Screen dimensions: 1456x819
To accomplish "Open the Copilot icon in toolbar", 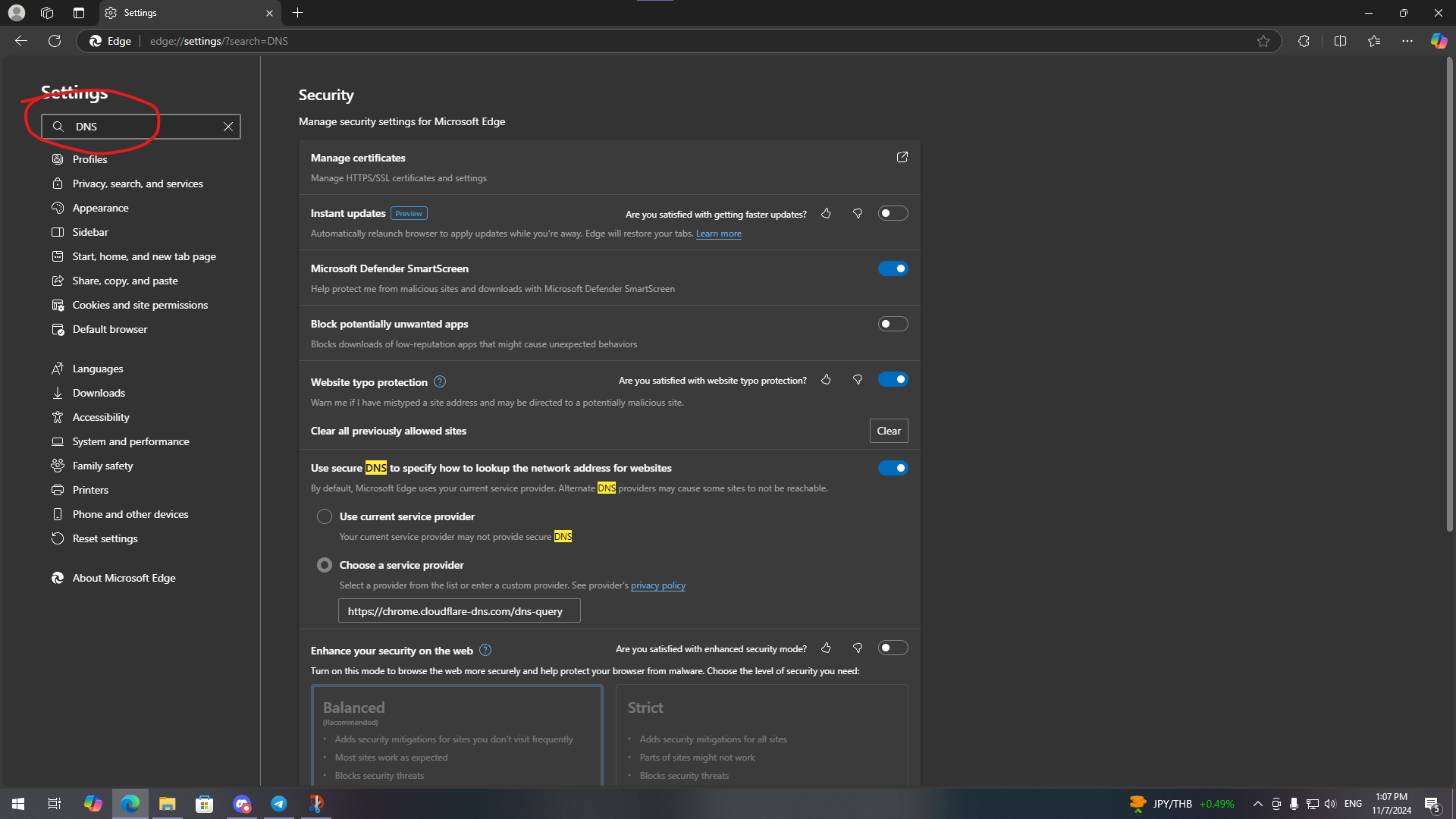I will (x=1439, y=41).
